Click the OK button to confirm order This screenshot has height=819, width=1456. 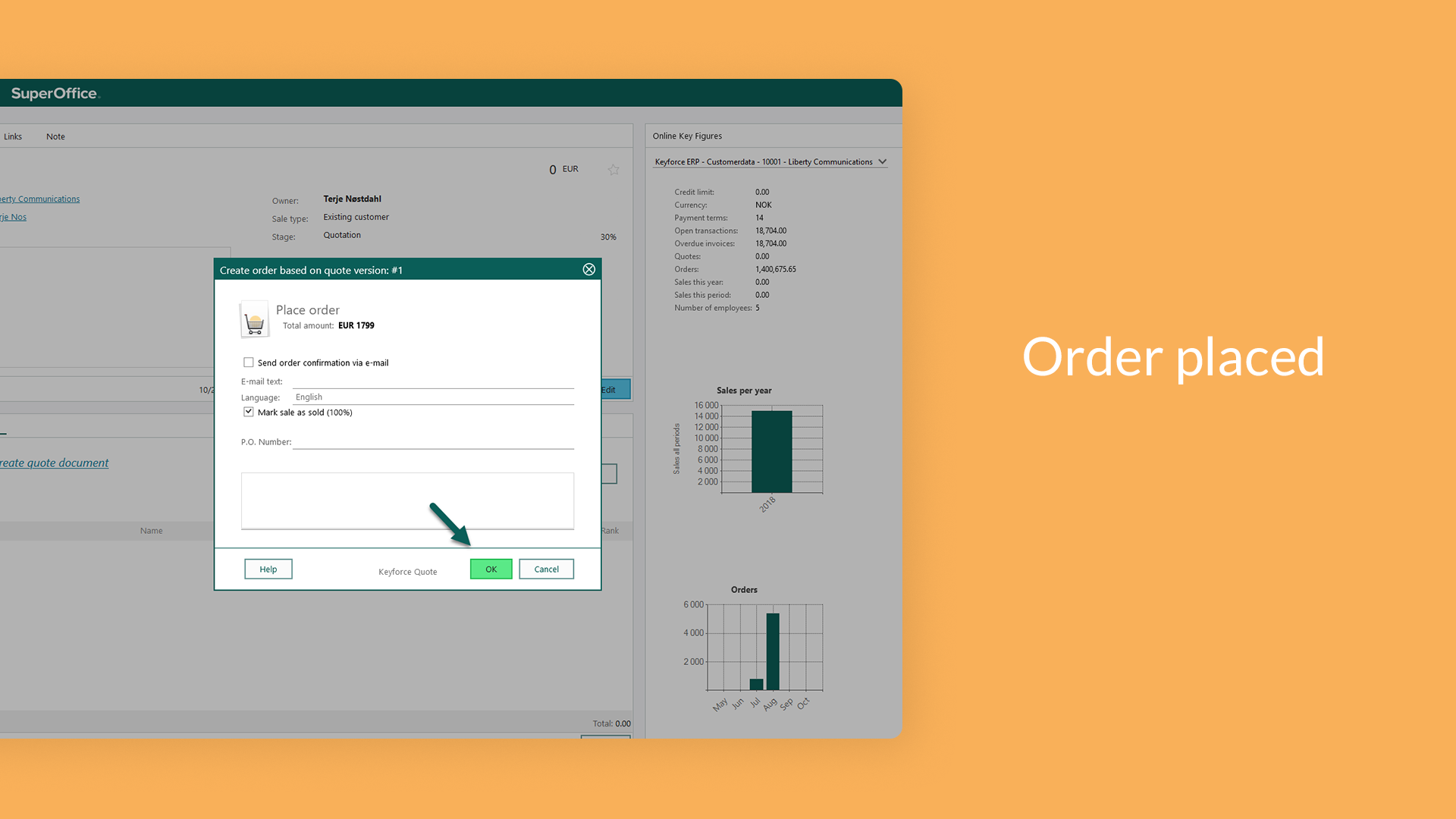pos(491,568)
